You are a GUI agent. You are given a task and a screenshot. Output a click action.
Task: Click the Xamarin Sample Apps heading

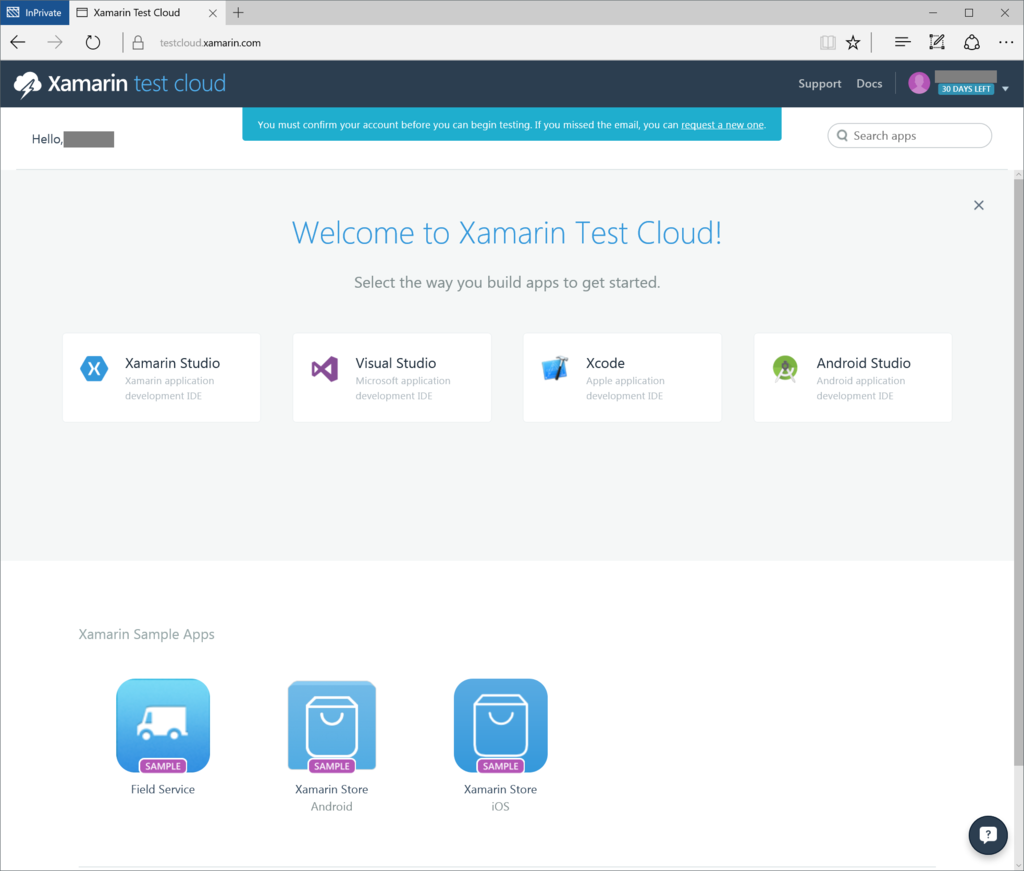146,634
